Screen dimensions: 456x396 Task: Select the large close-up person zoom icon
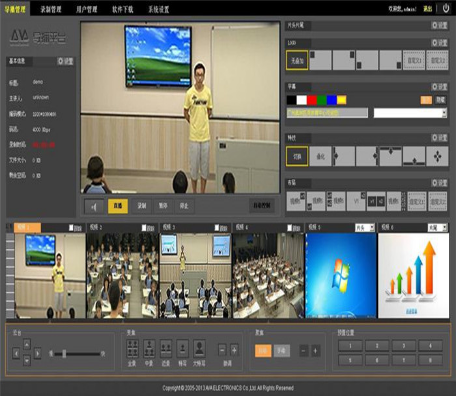(x=199, y=349)
